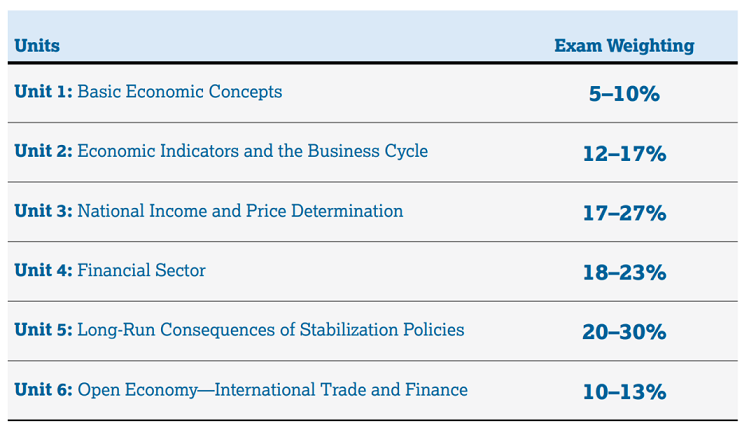Select Unit 3: National Income and Price Determination
The height and width of the screenshot is (430, 756).
[209, 211]
